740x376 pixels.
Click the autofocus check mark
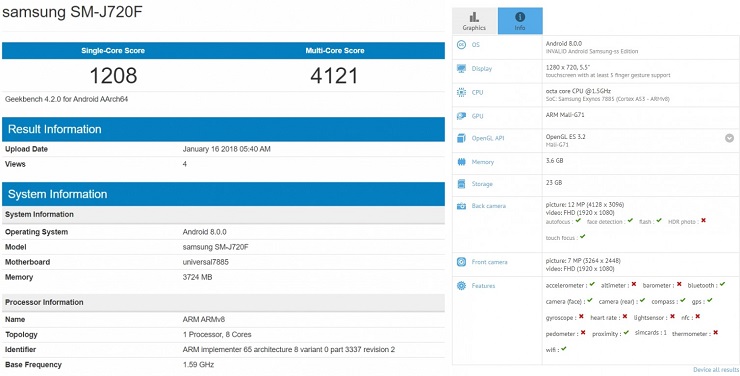click(x=578, y=221)
